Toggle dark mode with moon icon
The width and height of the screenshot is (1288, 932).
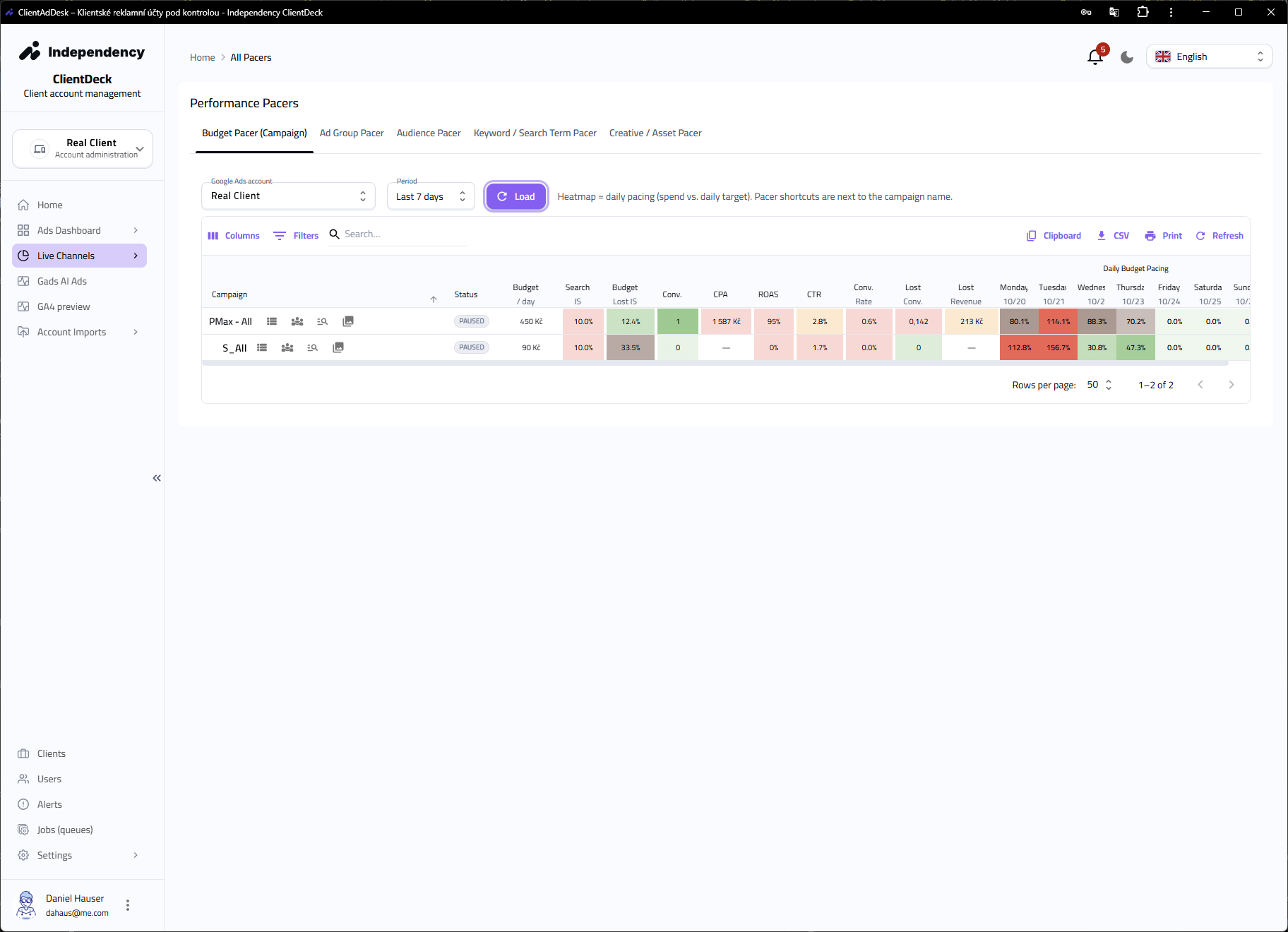1127,57
